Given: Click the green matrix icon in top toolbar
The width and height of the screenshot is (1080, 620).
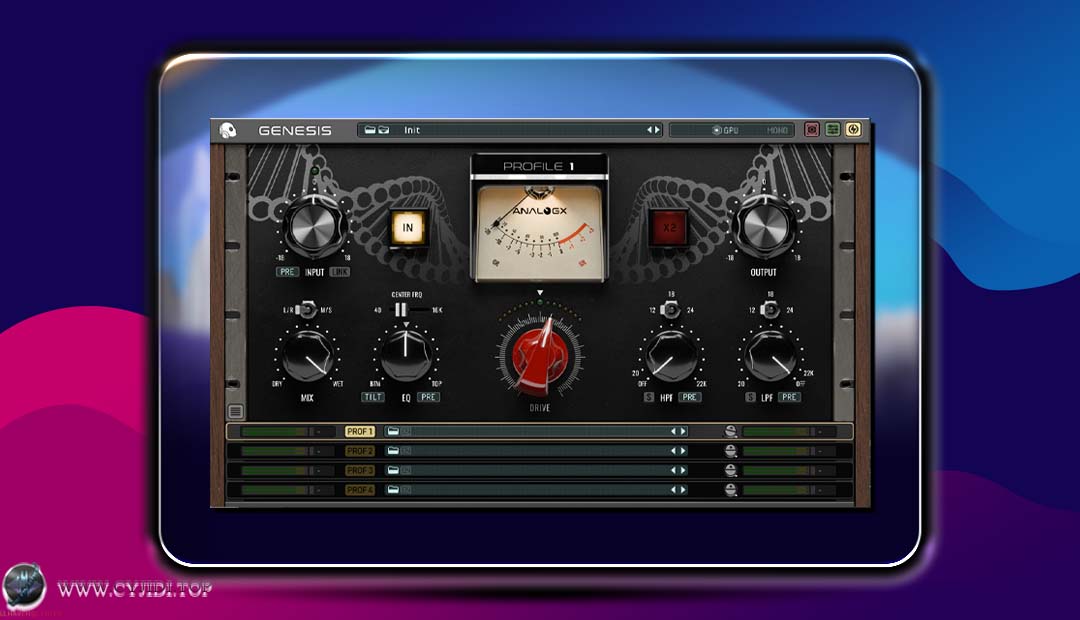Looking at the screenshot, I should pyautogui.click(x=832, y=130).
